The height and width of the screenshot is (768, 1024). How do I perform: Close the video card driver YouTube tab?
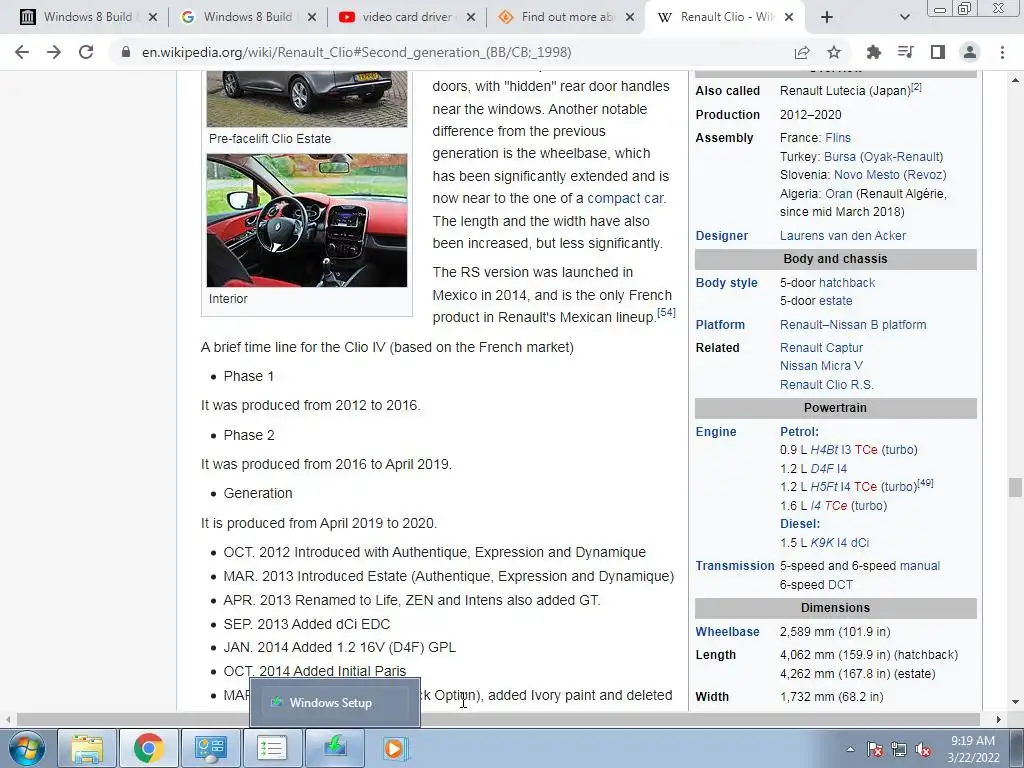(471, 17)
